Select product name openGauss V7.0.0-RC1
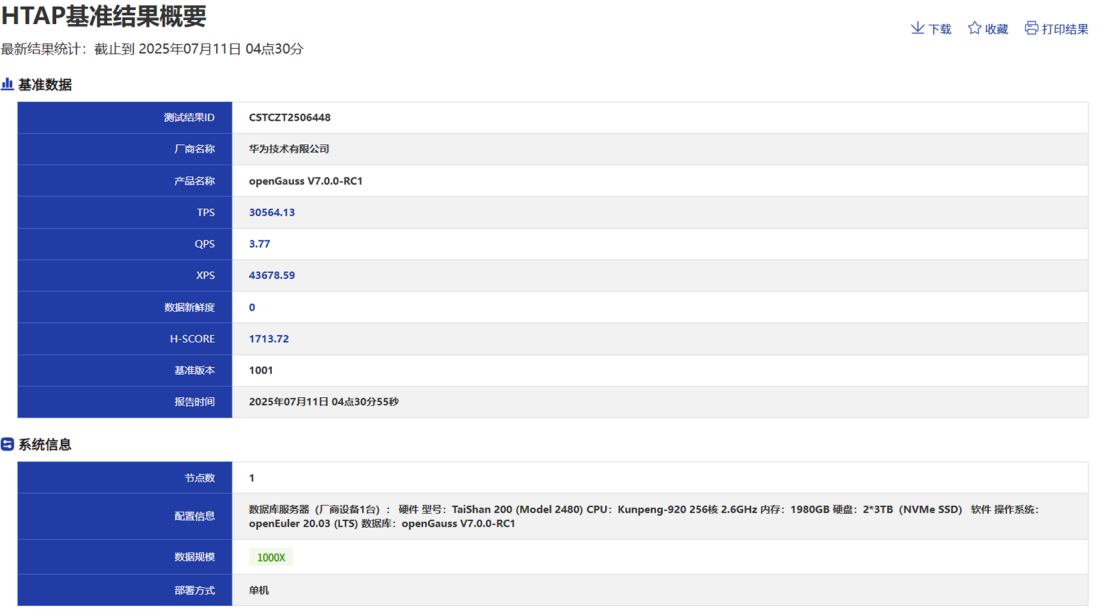 (x=305, y=181)
